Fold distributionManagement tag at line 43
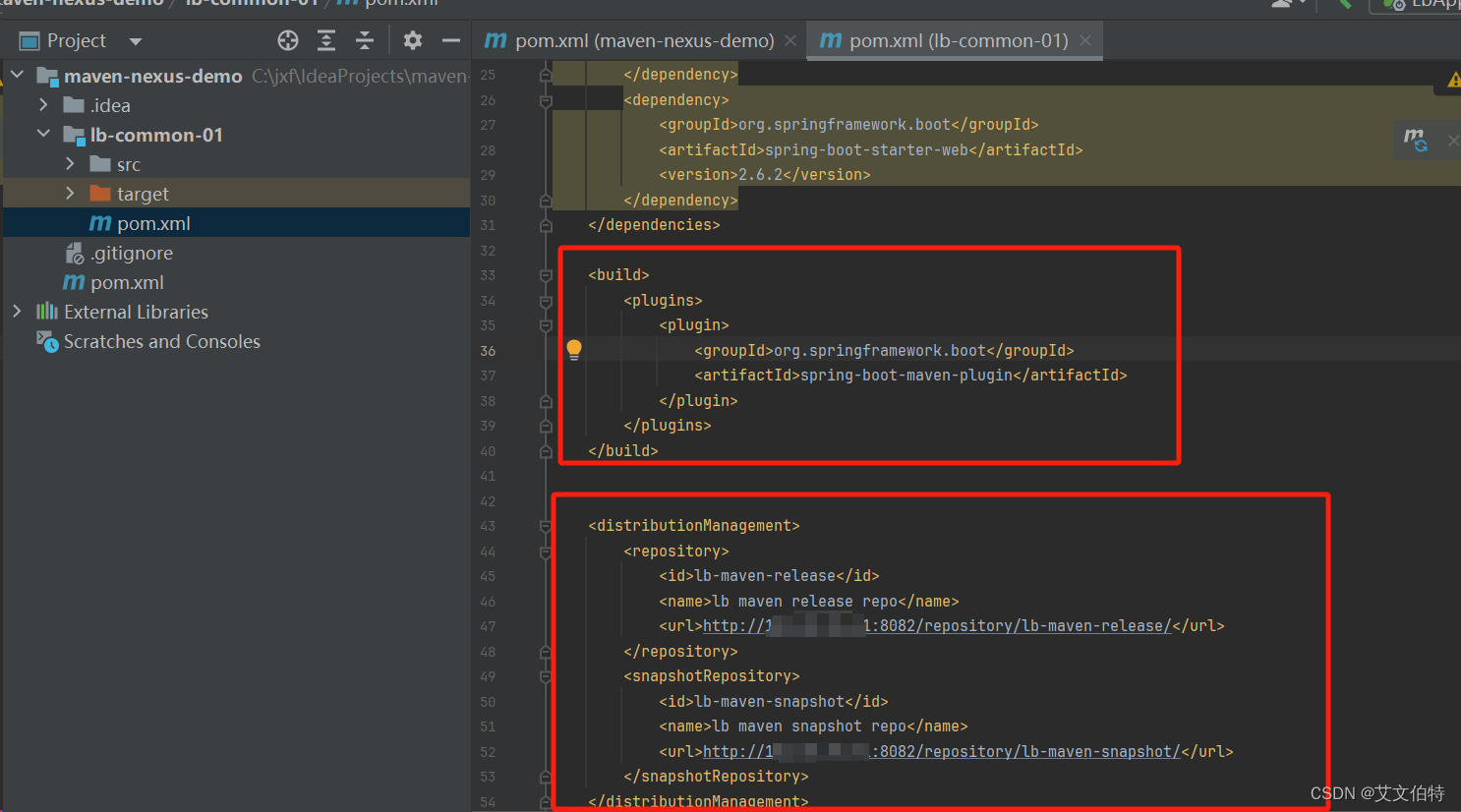 click(546, 526)
